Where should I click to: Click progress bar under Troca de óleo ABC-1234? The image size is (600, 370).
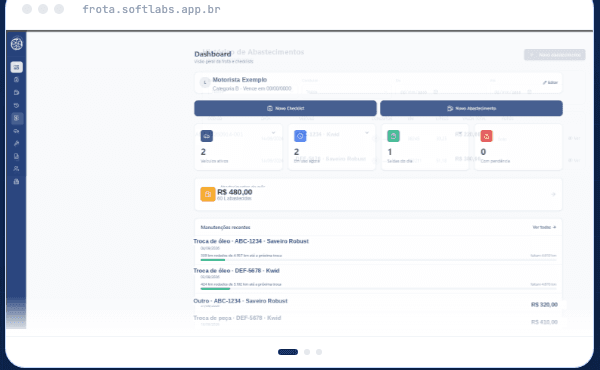click(378, 260)
